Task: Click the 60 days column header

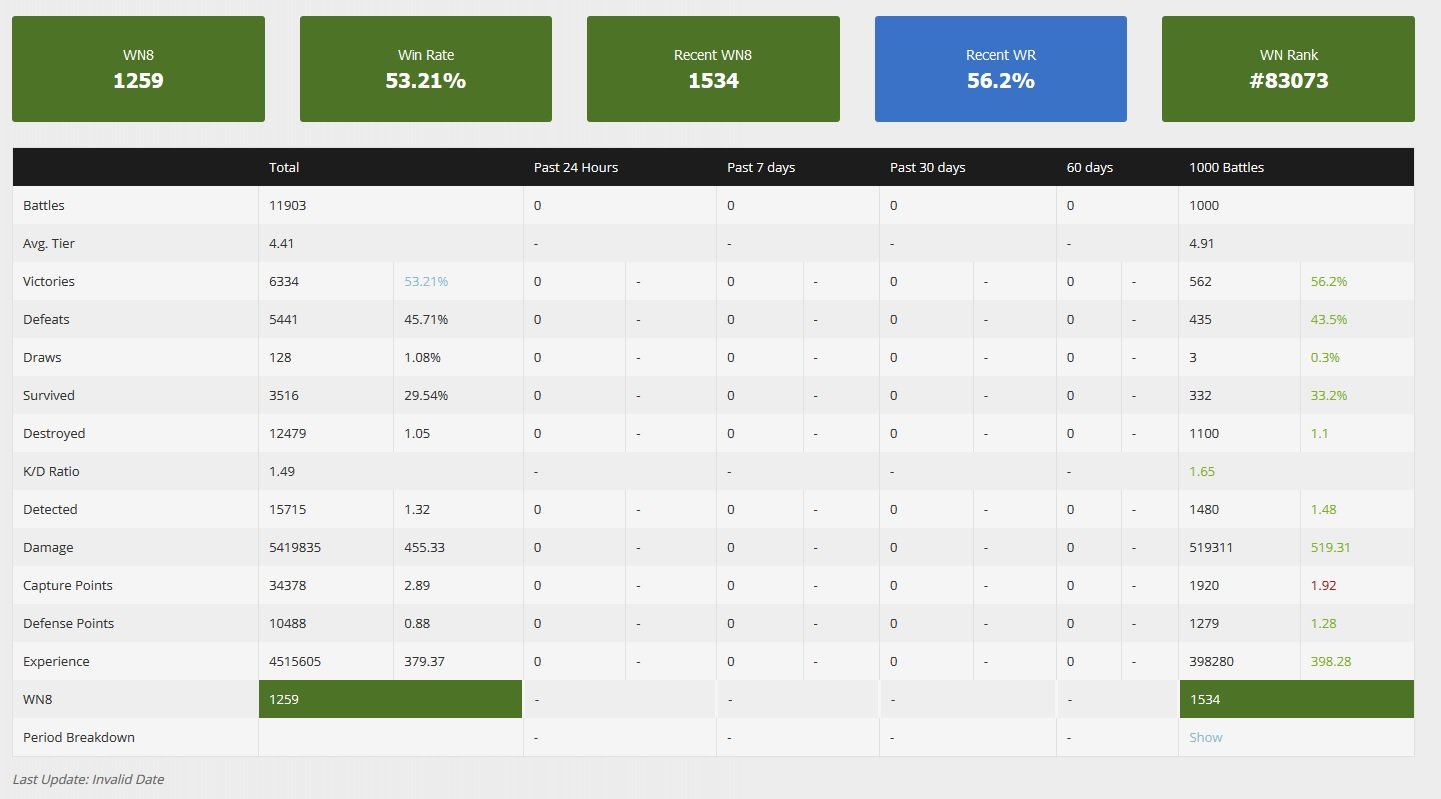Action: (x=1089, y=167)
